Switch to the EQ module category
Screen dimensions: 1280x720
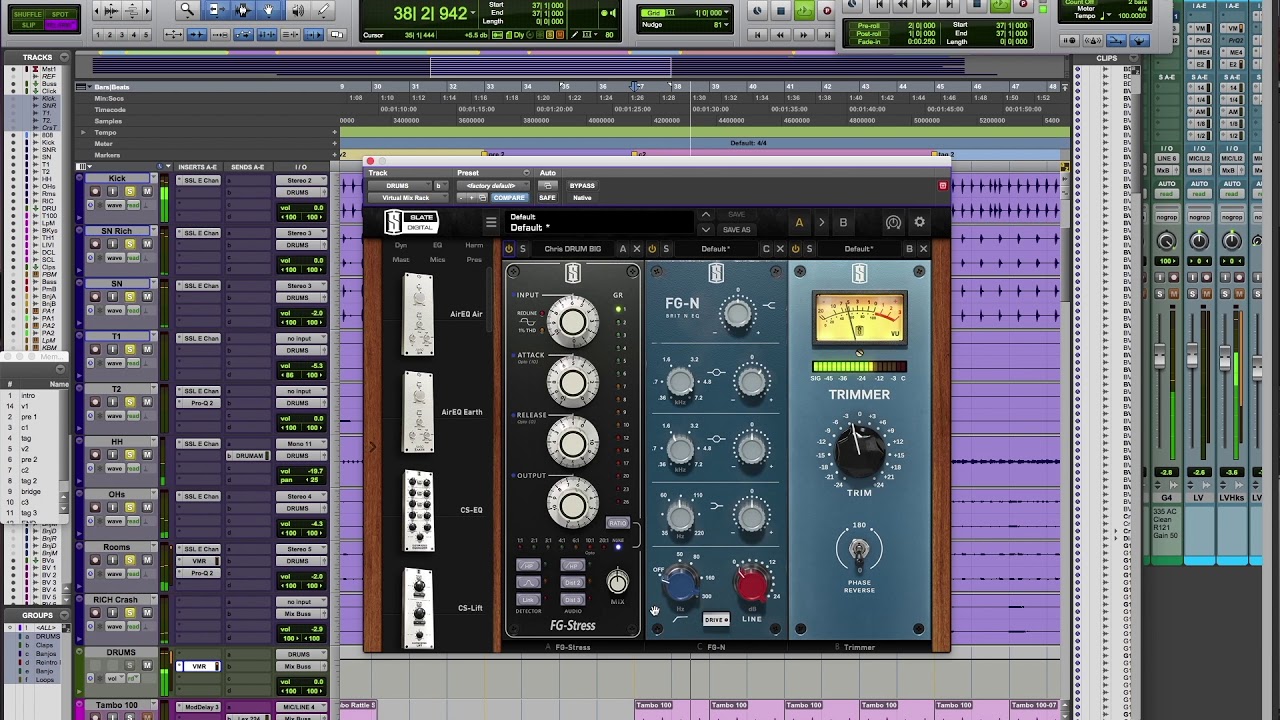coord(437,245)
